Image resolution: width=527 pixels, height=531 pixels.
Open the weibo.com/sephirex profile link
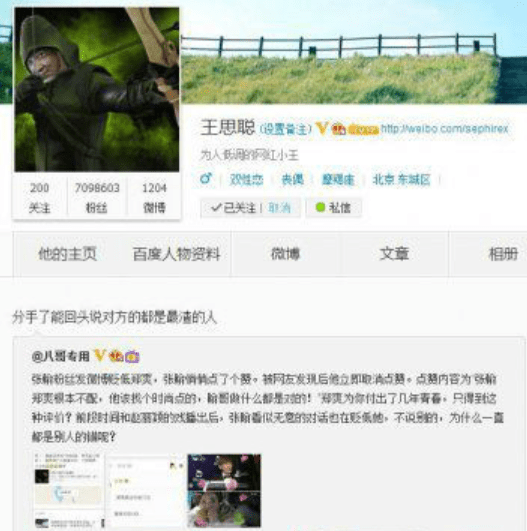pyautogui.click(x=445, y=129)
